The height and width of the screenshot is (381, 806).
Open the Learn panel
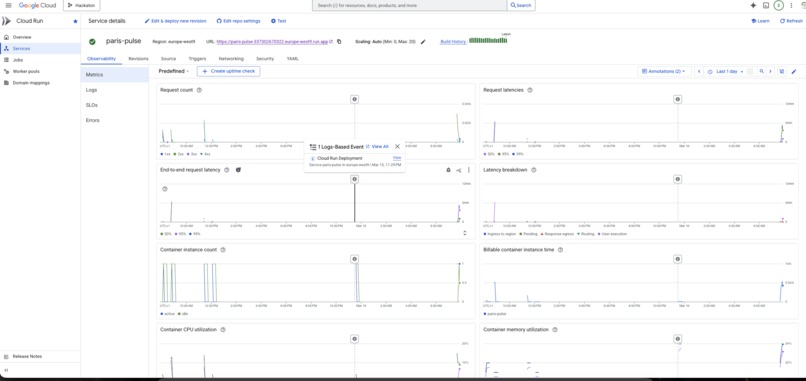[x=760, y=21]
